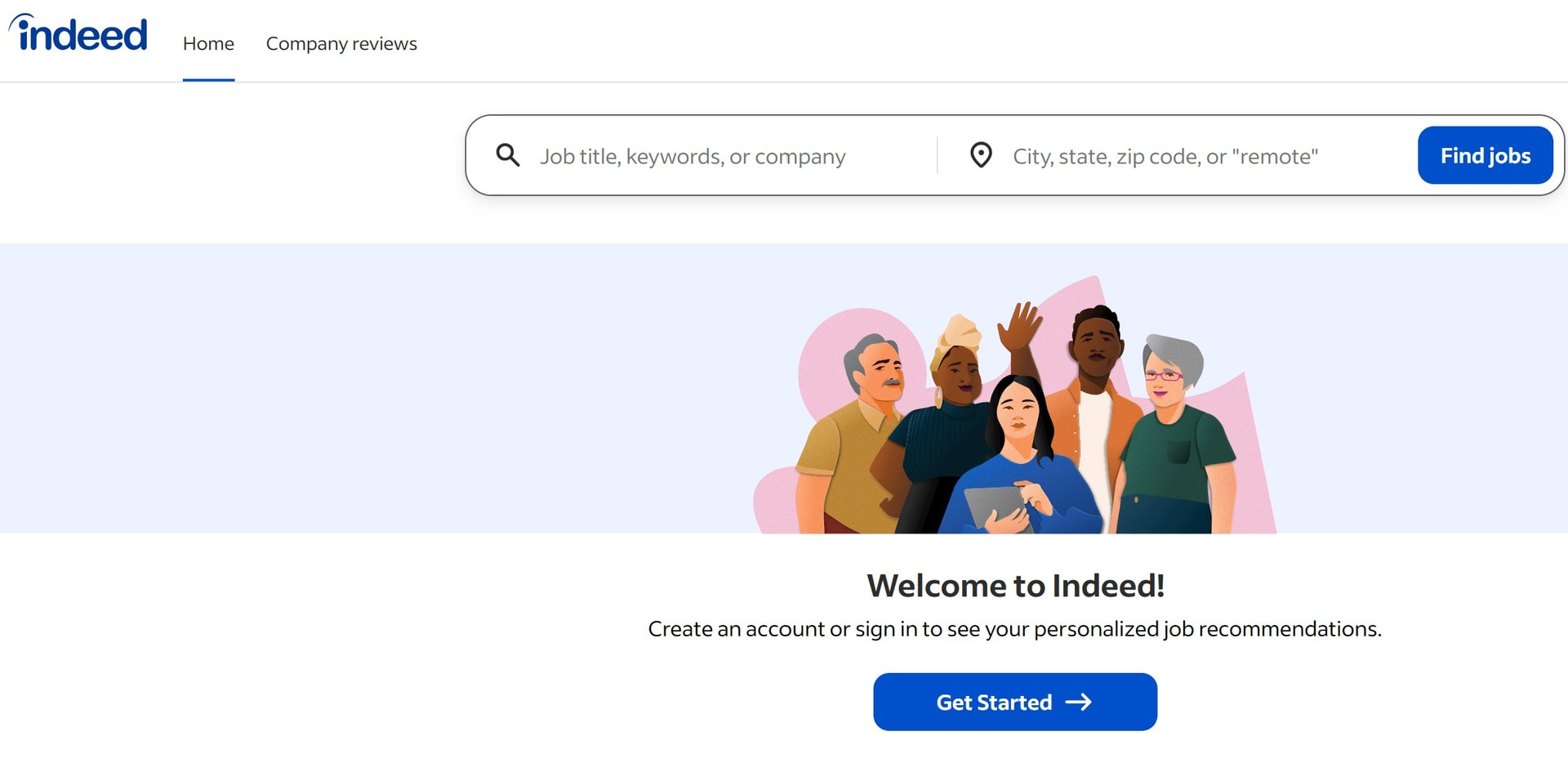Click the Get Started button
Viewport: 1568px width, 763px height.
coord(1015,702)
